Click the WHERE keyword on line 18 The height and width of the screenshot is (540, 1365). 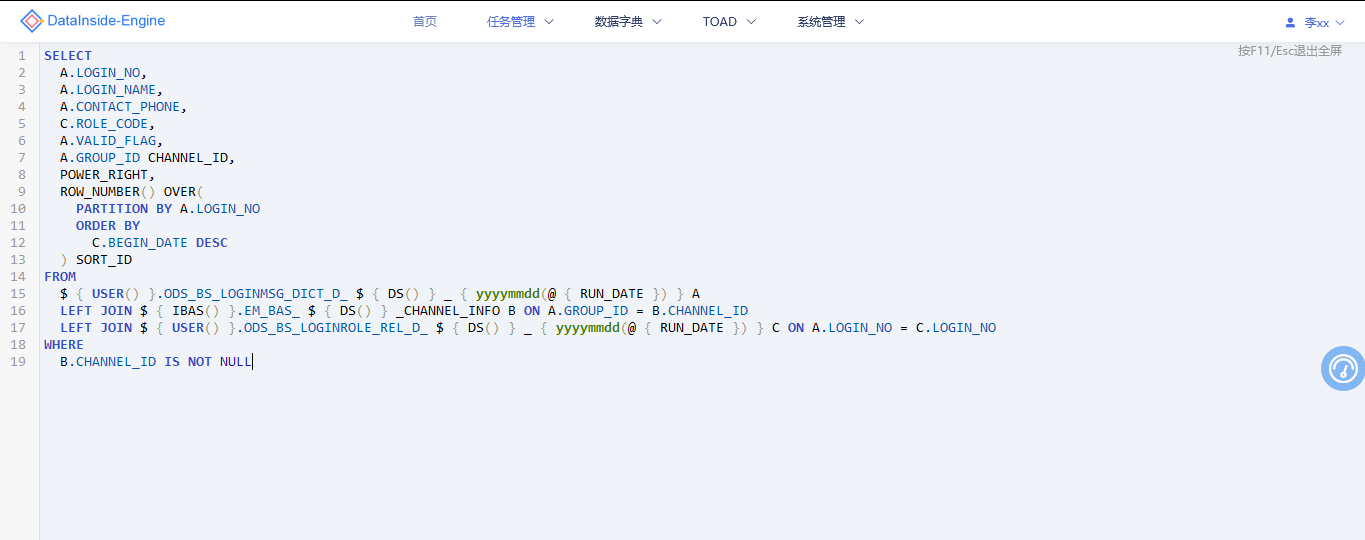click(64, 345)
